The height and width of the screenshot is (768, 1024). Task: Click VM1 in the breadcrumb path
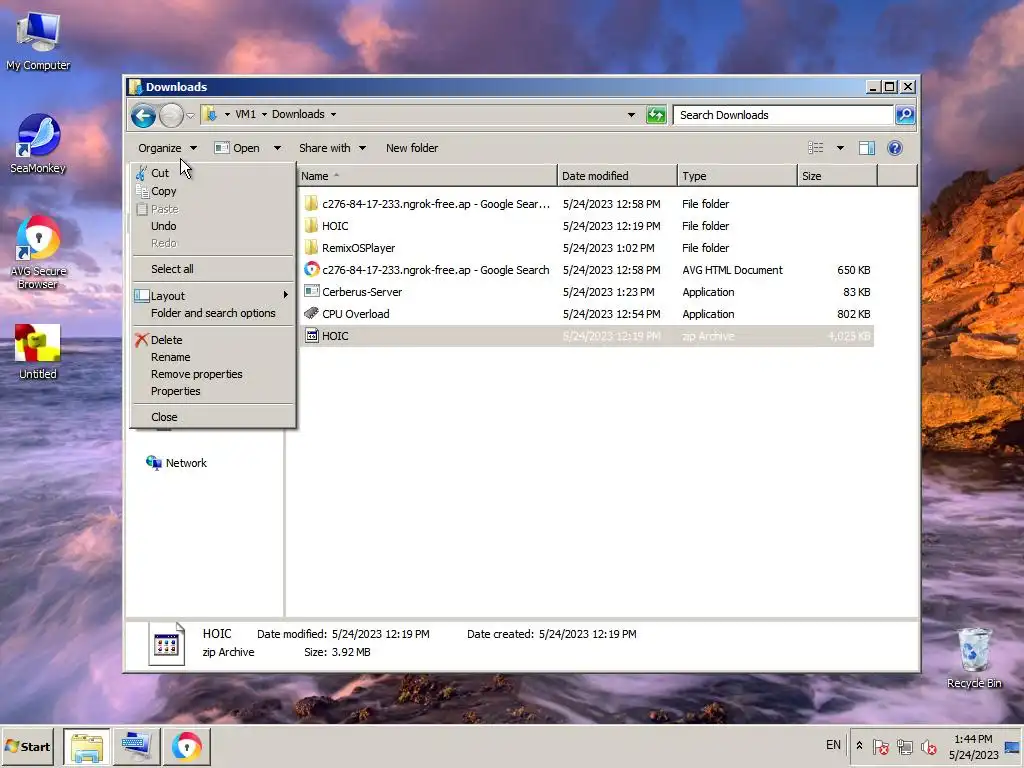[x=246, y=114]
